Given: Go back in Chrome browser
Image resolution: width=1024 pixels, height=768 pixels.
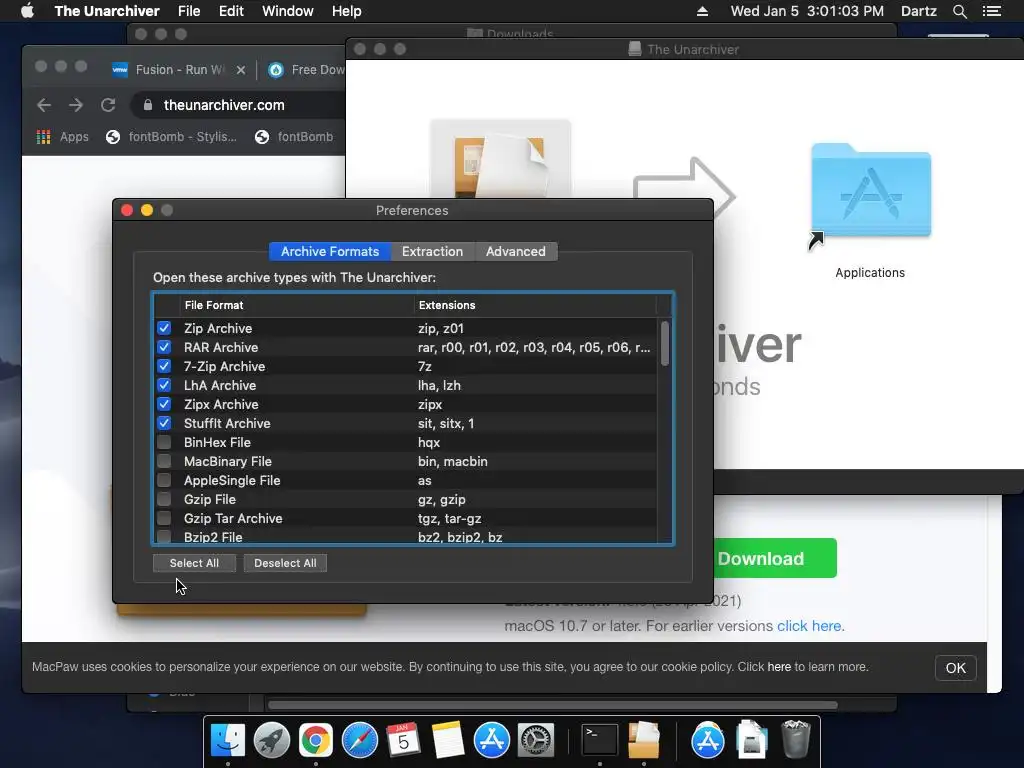Looking at the screenshot, I should pyautogui.click(x=44, y=105).
